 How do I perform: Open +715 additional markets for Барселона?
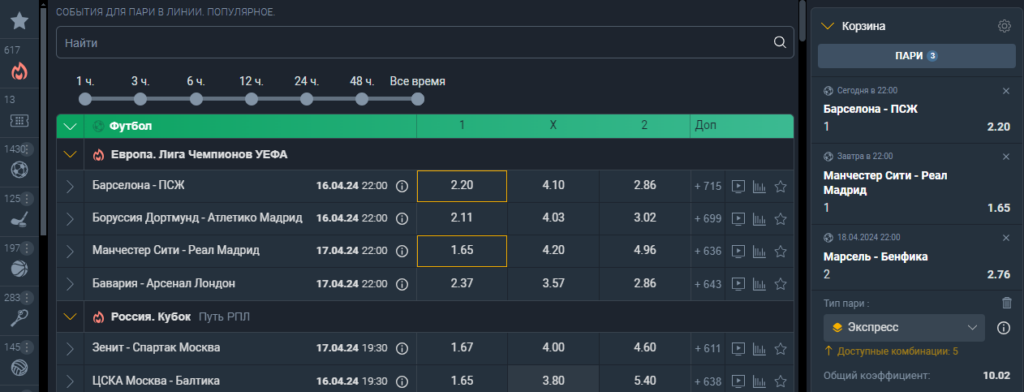pos(708,186)
